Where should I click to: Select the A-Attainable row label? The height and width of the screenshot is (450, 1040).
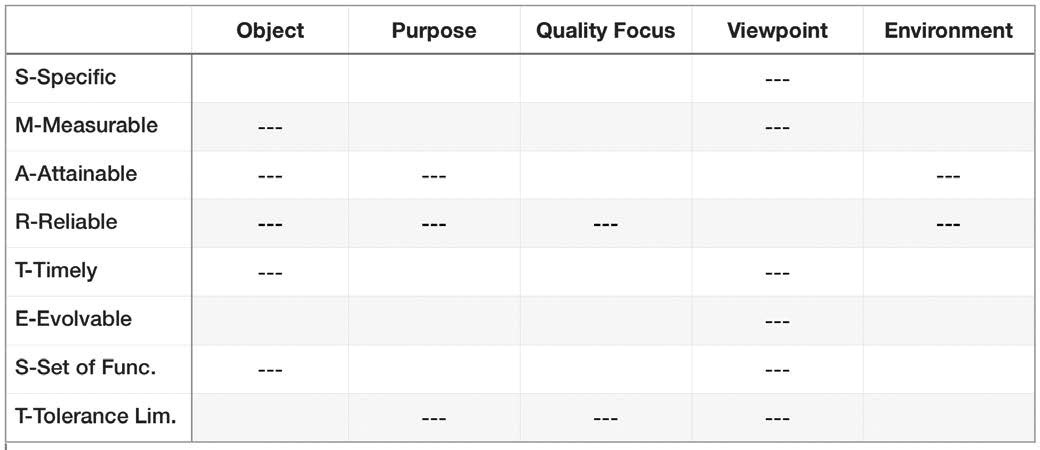click(76, 174)
